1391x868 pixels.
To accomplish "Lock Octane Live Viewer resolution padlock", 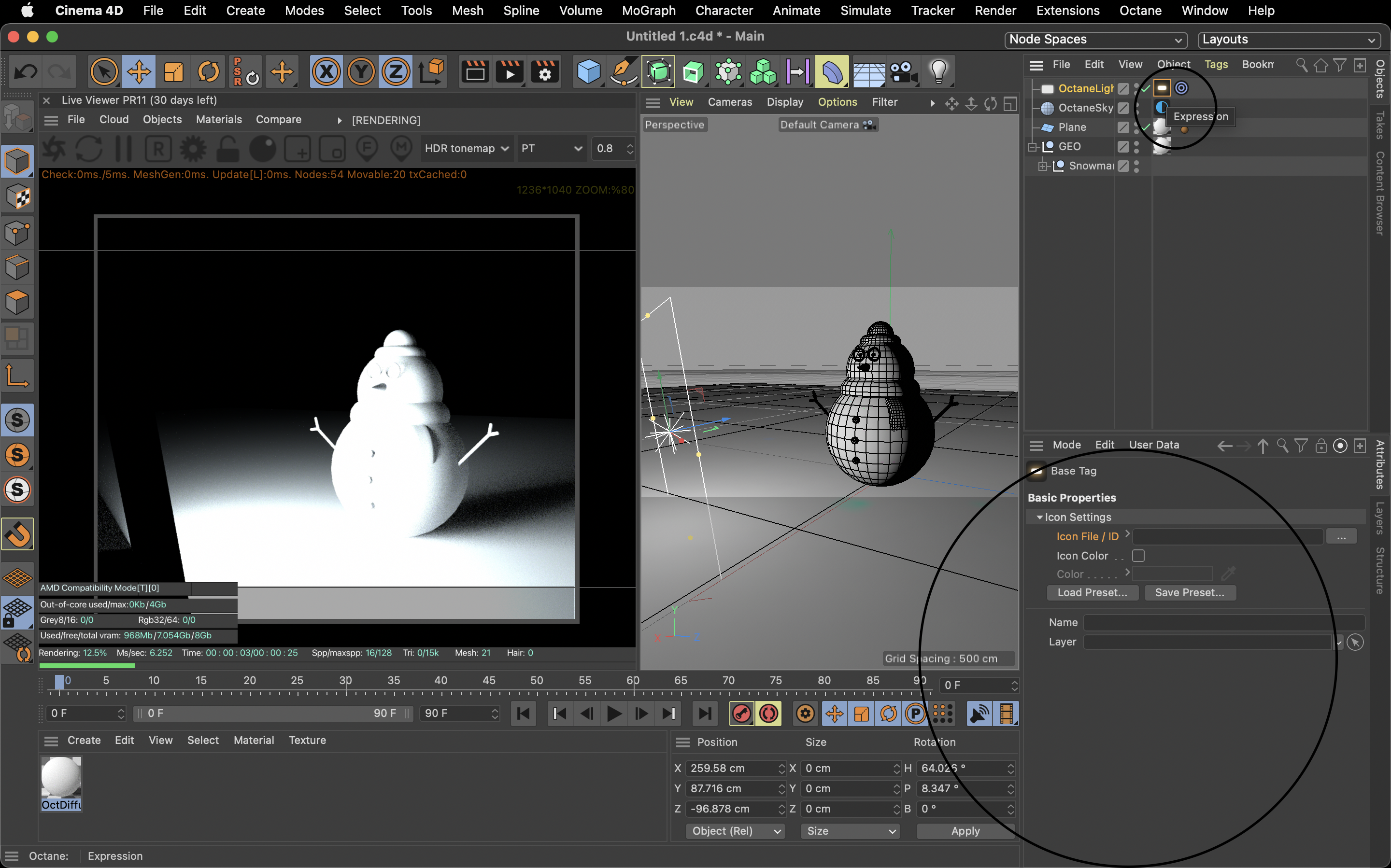I will (228, 149).
